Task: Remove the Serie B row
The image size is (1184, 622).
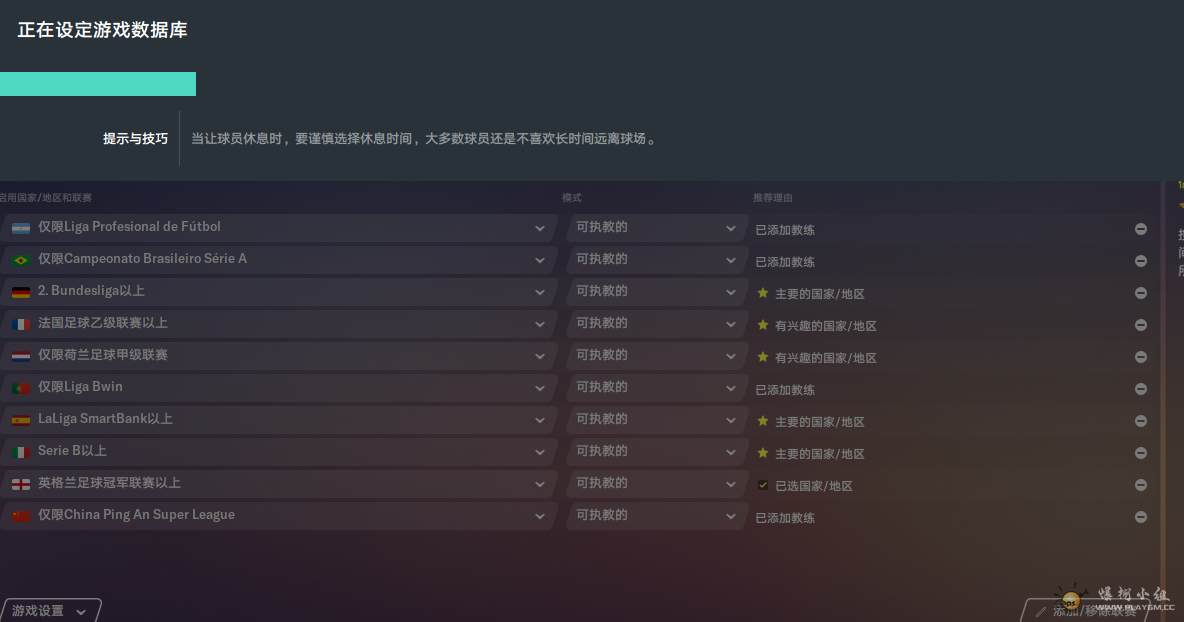Action: pos(1140,453)
